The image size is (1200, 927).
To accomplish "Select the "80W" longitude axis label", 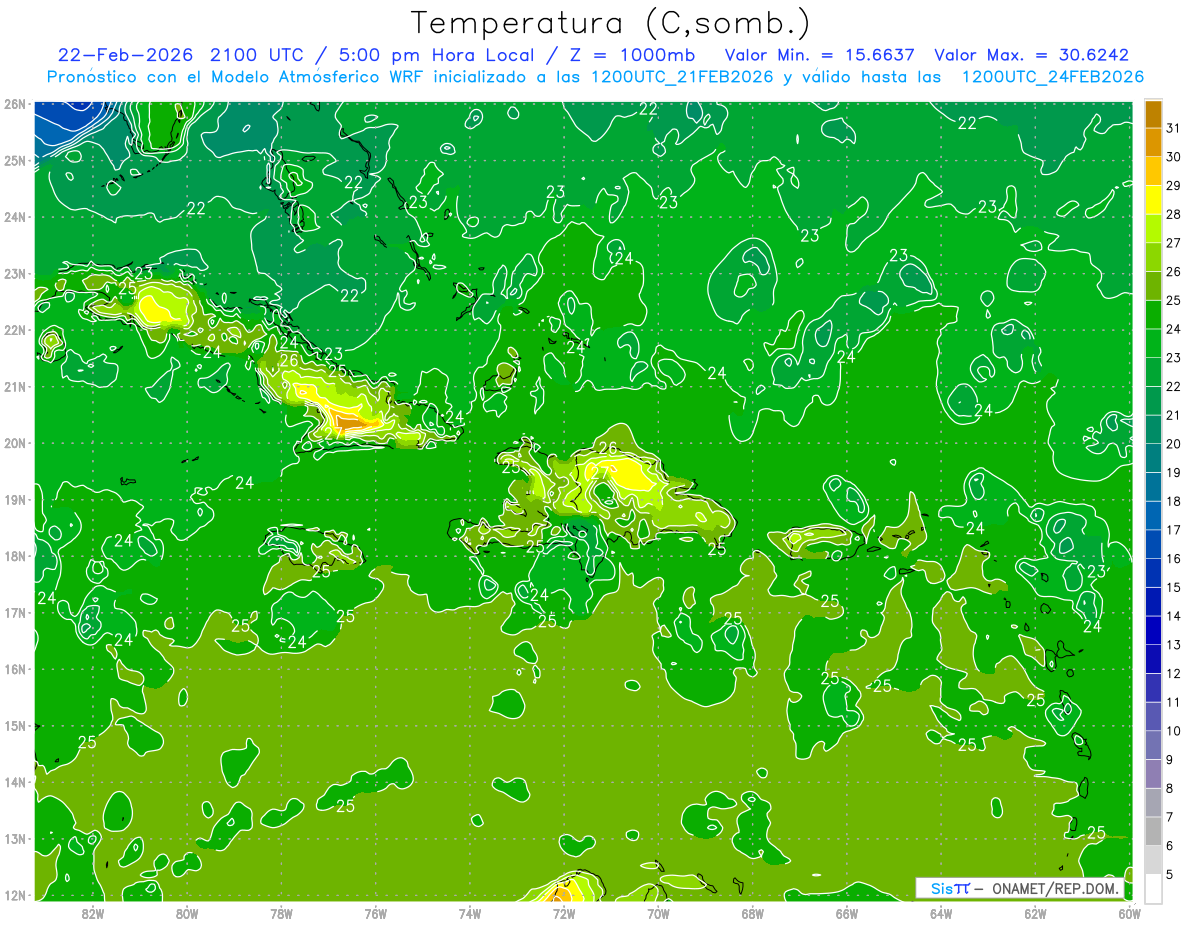I will click(x=187, y=913).
